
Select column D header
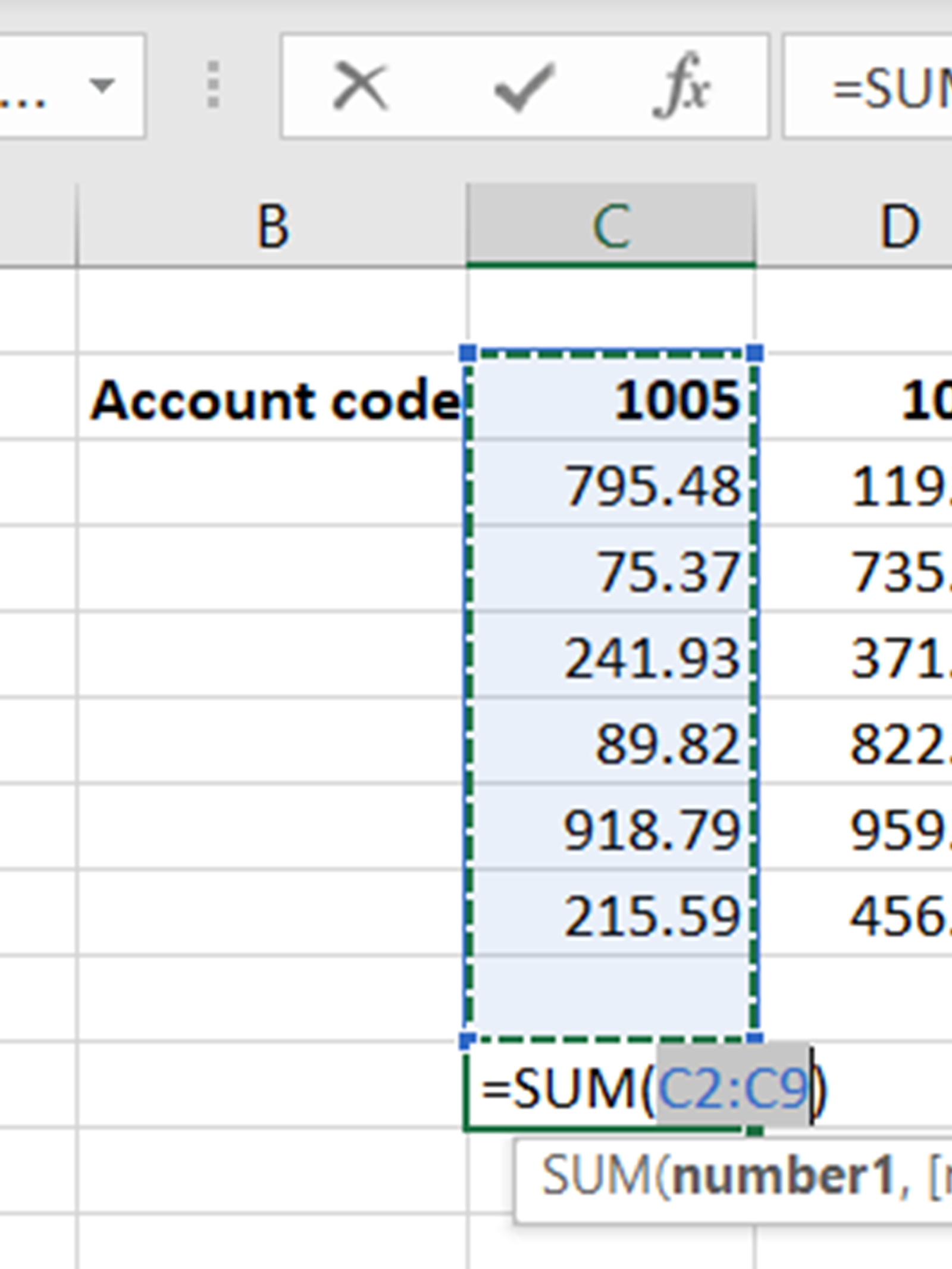(x=898, y=226)
